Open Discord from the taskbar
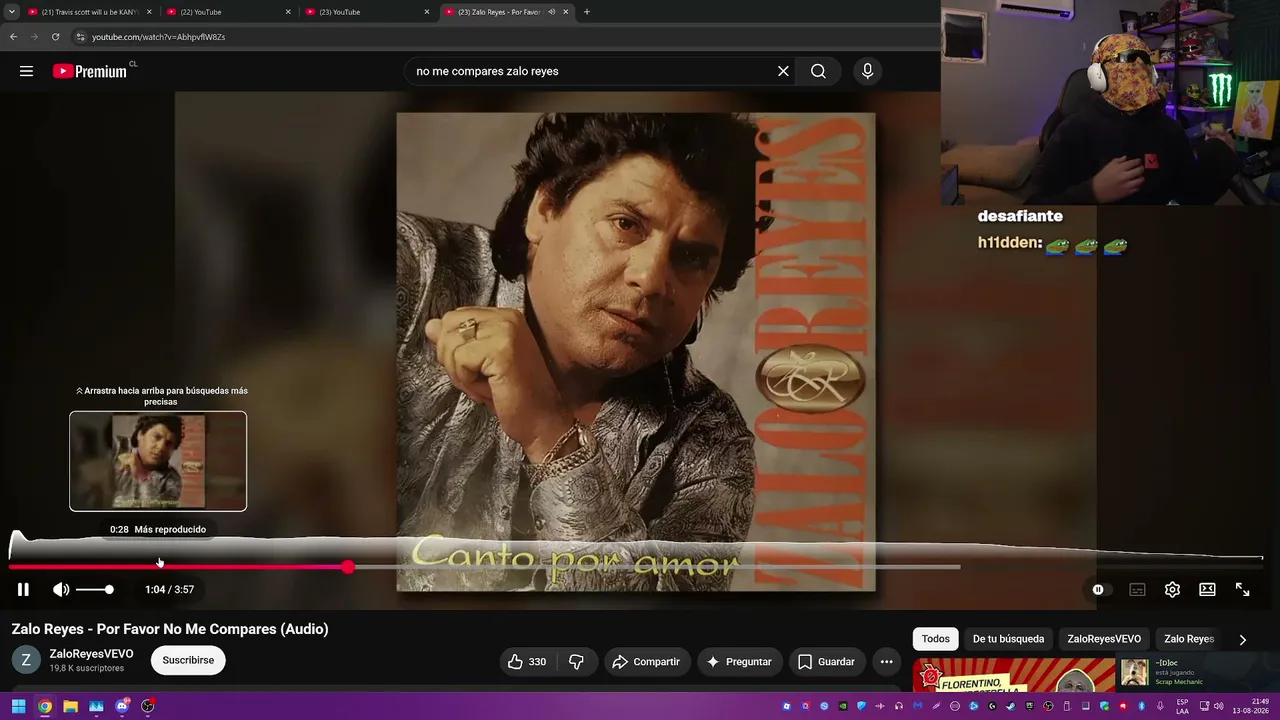 tap(122, 706)
